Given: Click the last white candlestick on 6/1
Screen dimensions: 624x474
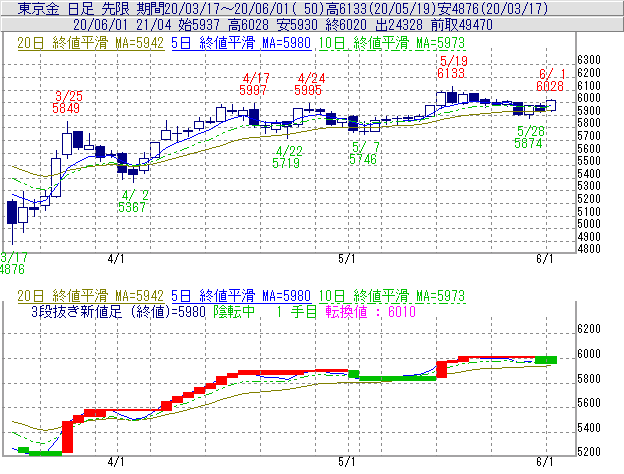Looking at the screenshot, I should pyautogui.click(x=551, y=105).
